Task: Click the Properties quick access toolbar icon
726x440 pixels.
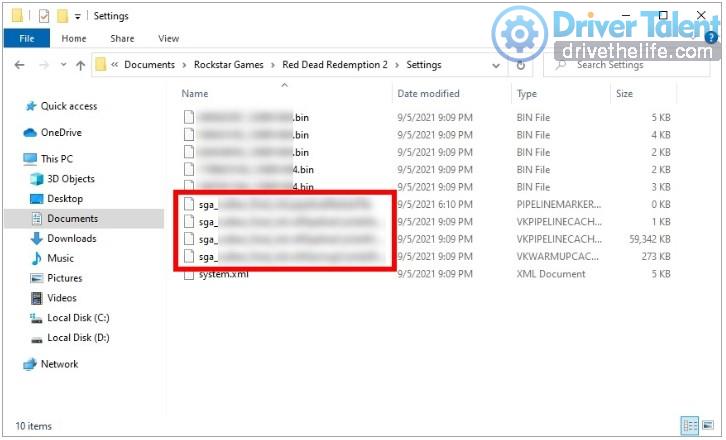Action: tap(44, 17)
